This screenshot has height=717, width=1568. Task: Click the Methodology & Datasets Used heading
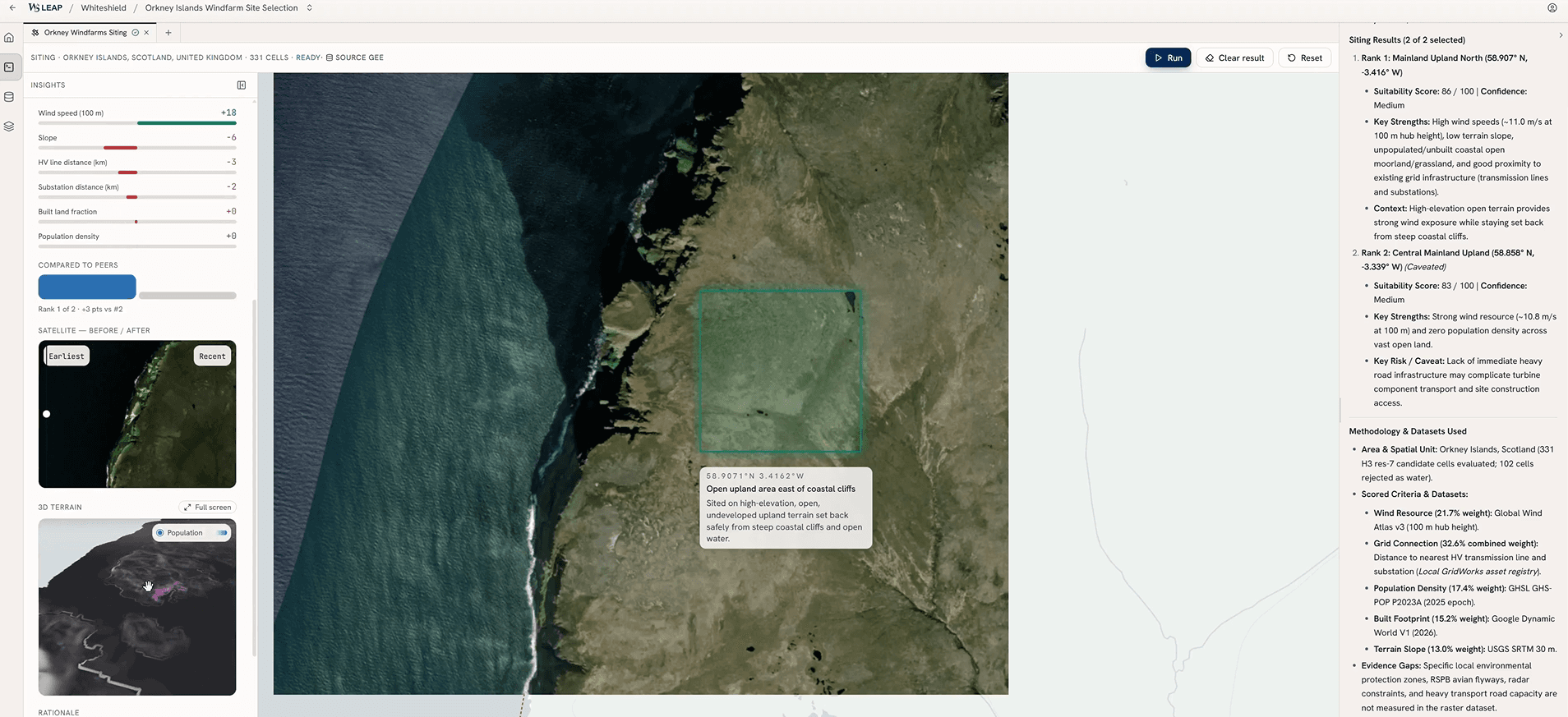pyautogui.click(x=1408, y=431)
